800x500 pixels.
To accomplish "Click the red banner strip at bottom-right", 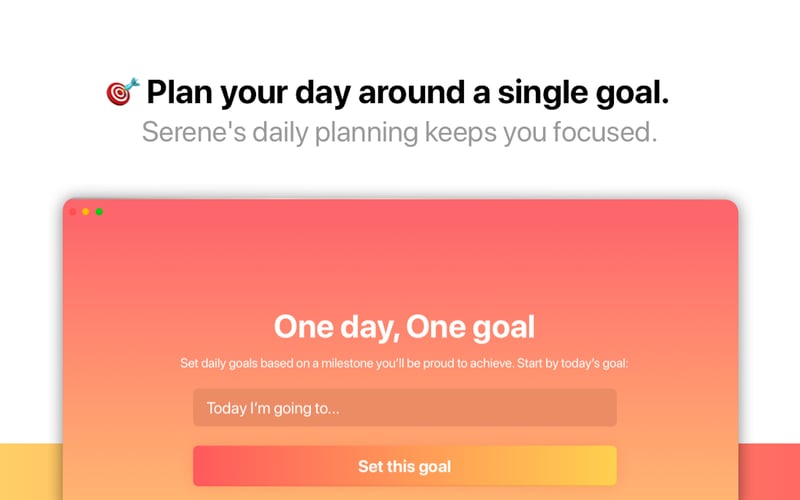I will click(769, 472).
